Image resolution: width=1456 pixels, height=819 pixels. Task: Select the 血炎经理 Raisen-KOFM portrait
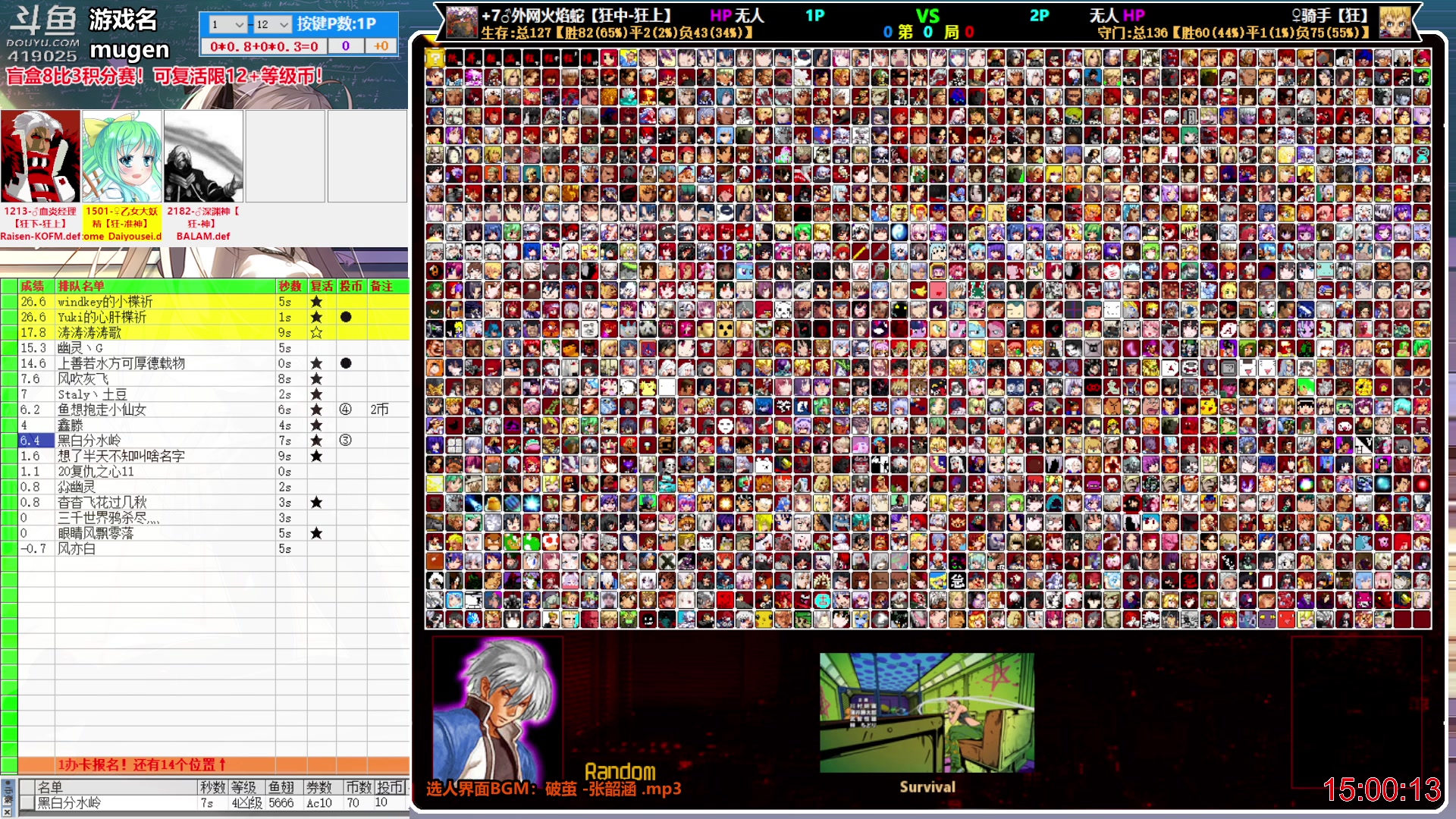(40, 156)
